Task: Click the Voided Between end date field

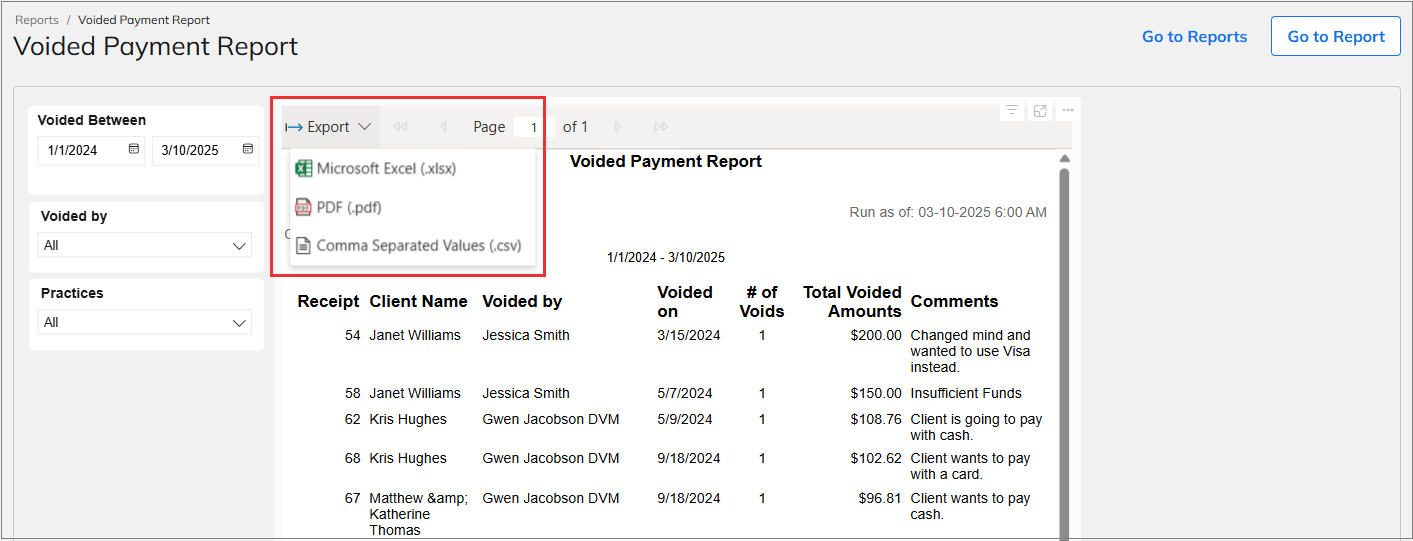Action: pos(206,150)
